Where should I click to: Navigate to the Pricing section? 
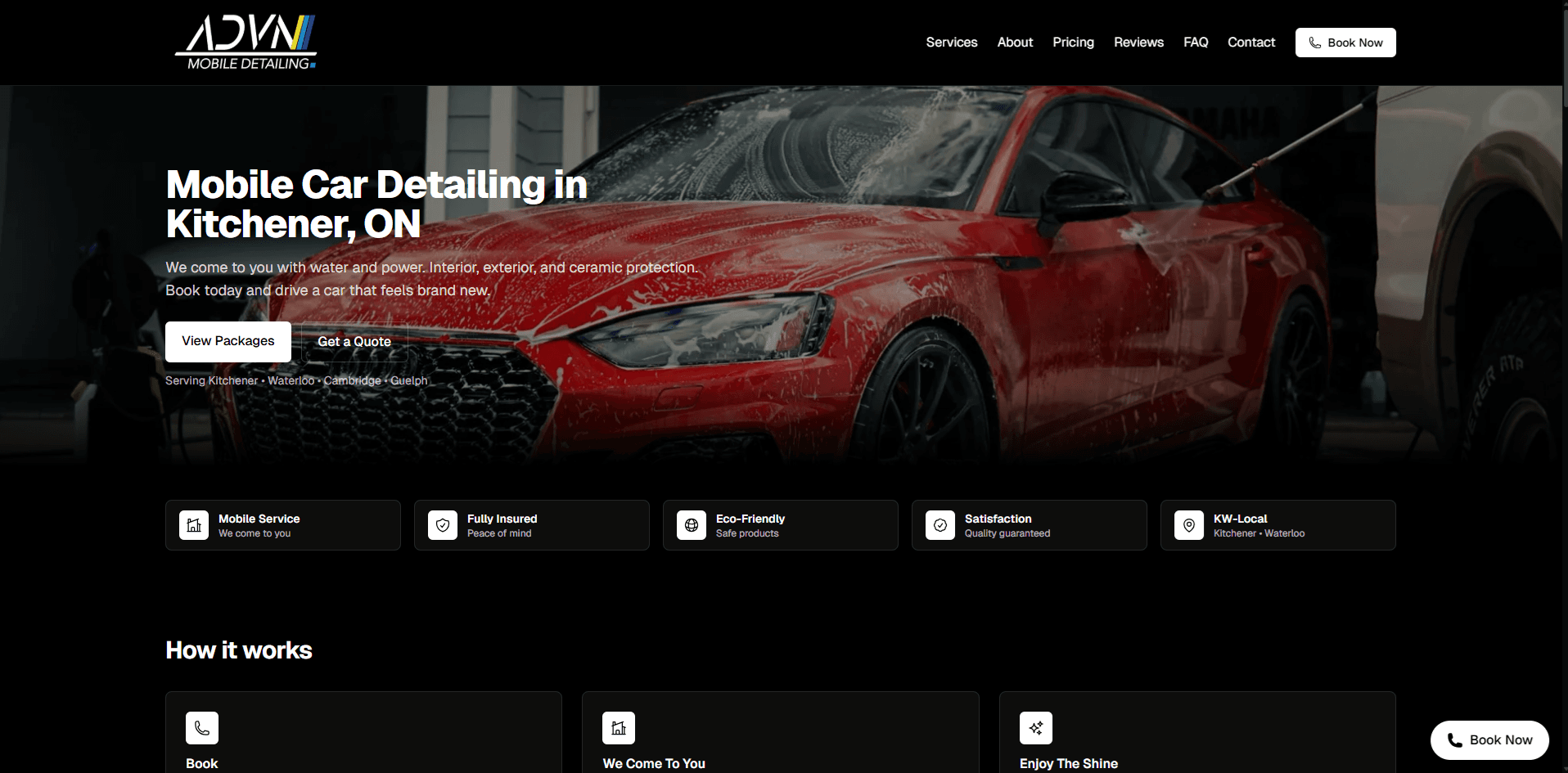(x=1073, y=42)
